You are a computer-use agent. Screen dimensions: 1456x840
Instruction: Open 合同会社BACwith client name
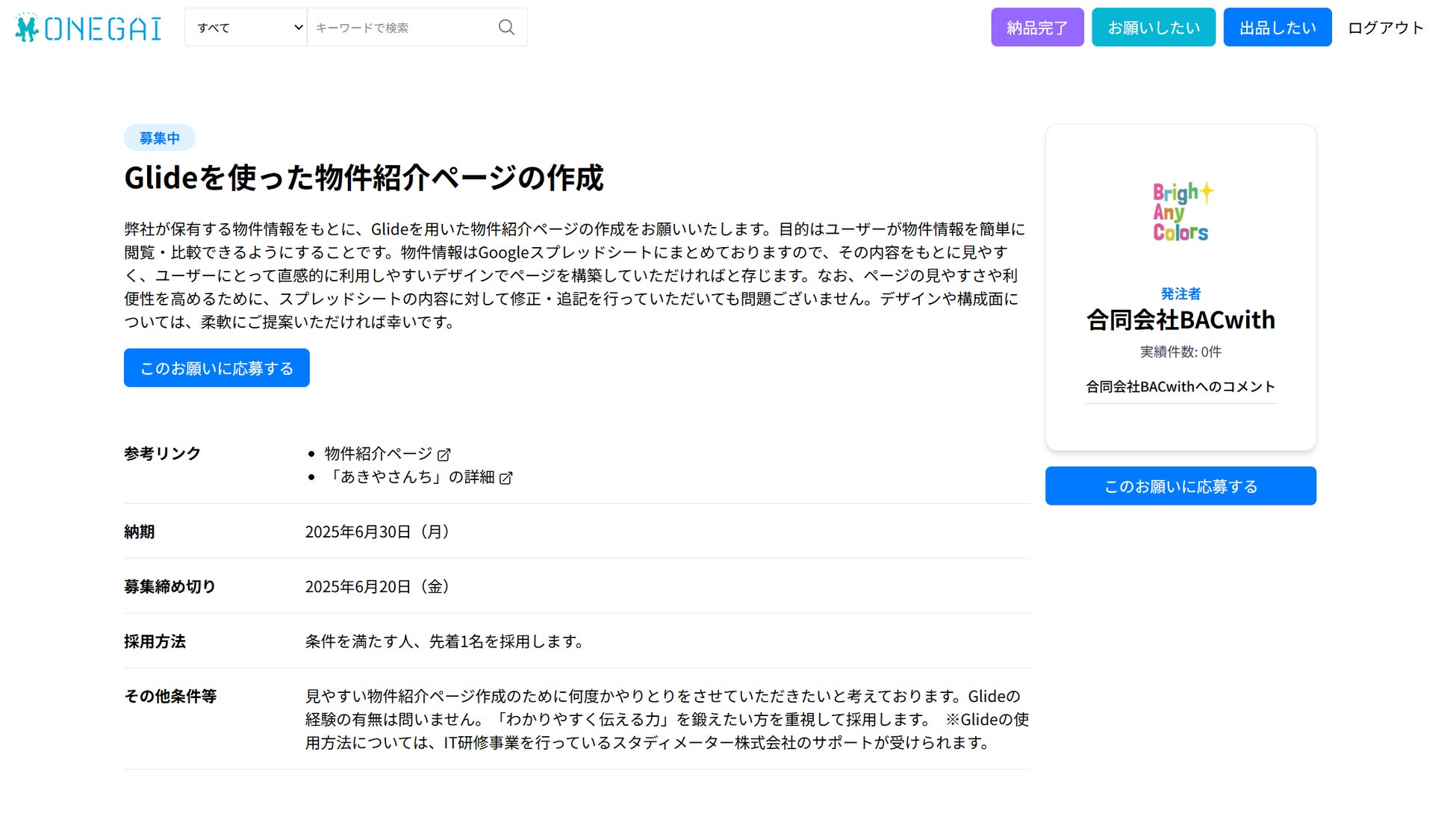point(1180,320)
